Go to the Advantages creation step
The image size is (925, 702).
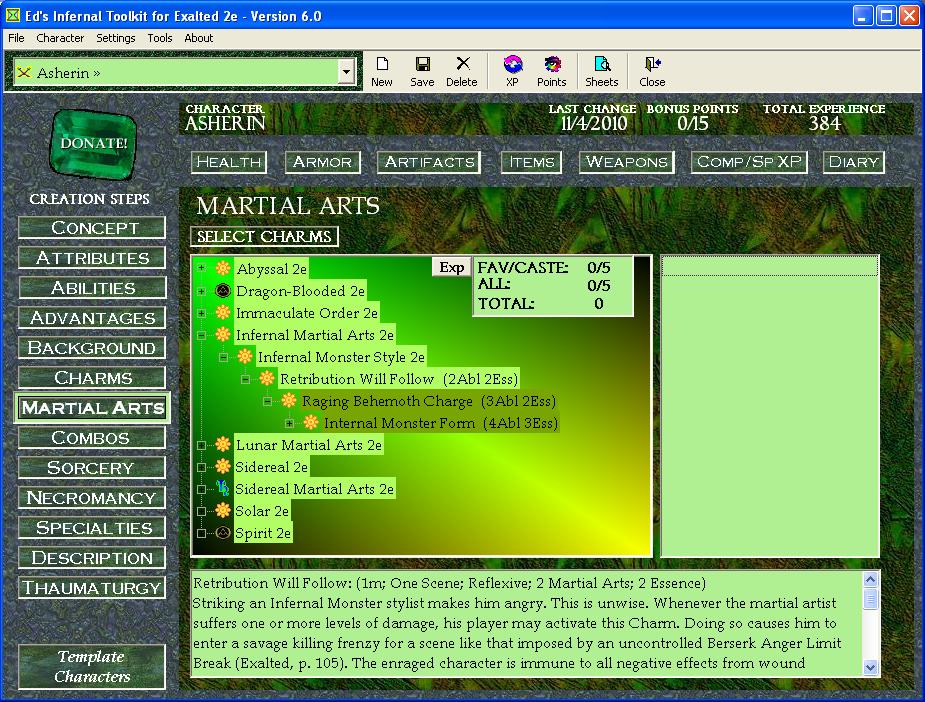point(92,318)
